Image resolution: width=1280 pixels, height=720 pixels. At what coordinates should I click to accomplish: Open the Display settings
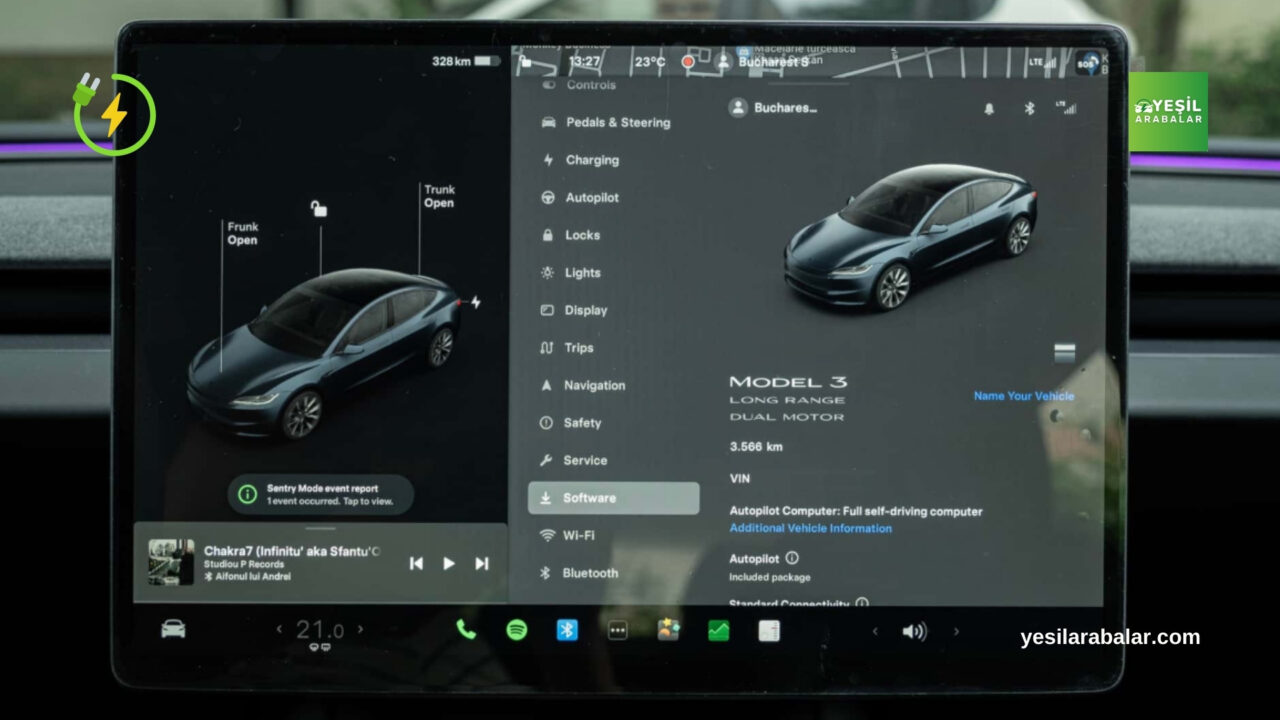(573, 310)
